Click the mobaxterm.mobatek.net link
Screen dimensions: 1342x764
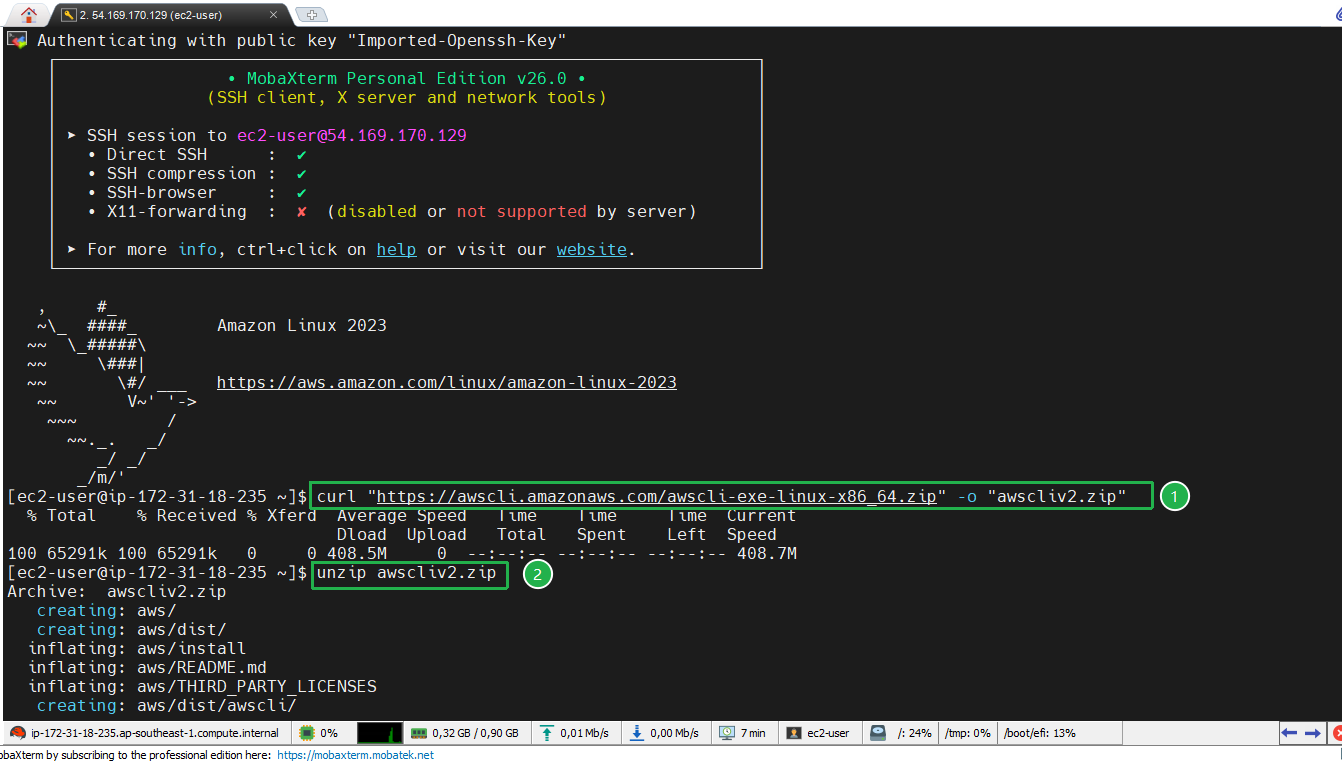[x=355, y=755]
